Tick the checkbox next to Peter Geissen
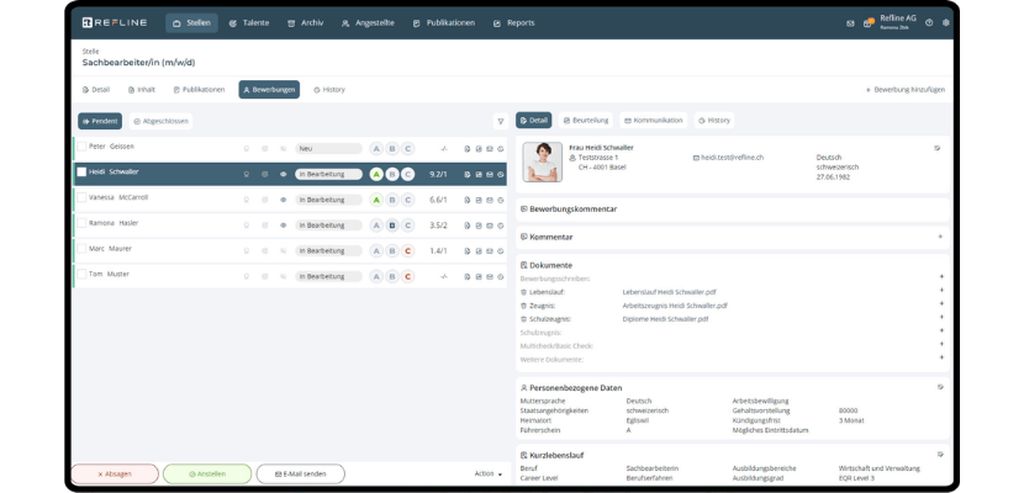The image size is (1024, 493). tap(82, 147)
